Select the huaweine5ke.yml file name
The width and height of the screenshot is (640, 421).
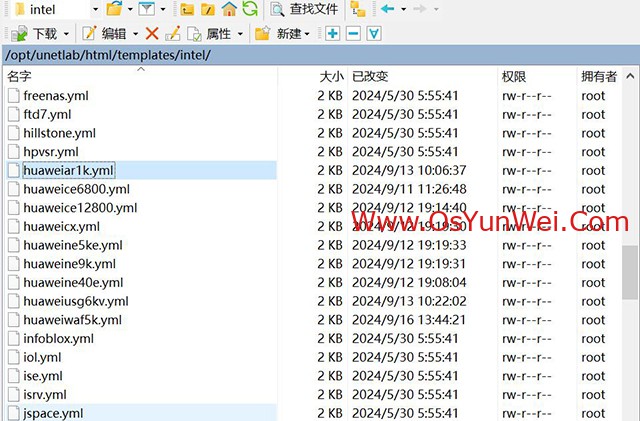(73, 245)
